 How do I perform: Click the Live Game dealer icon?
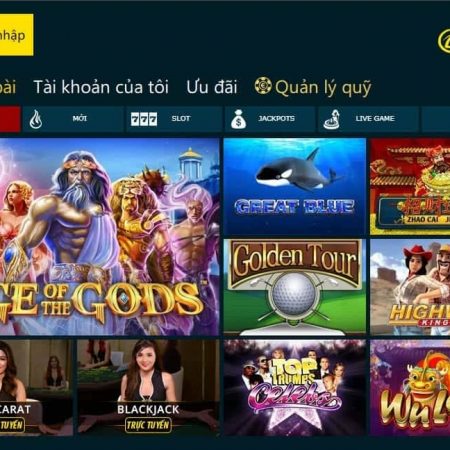tap(332, 119)
